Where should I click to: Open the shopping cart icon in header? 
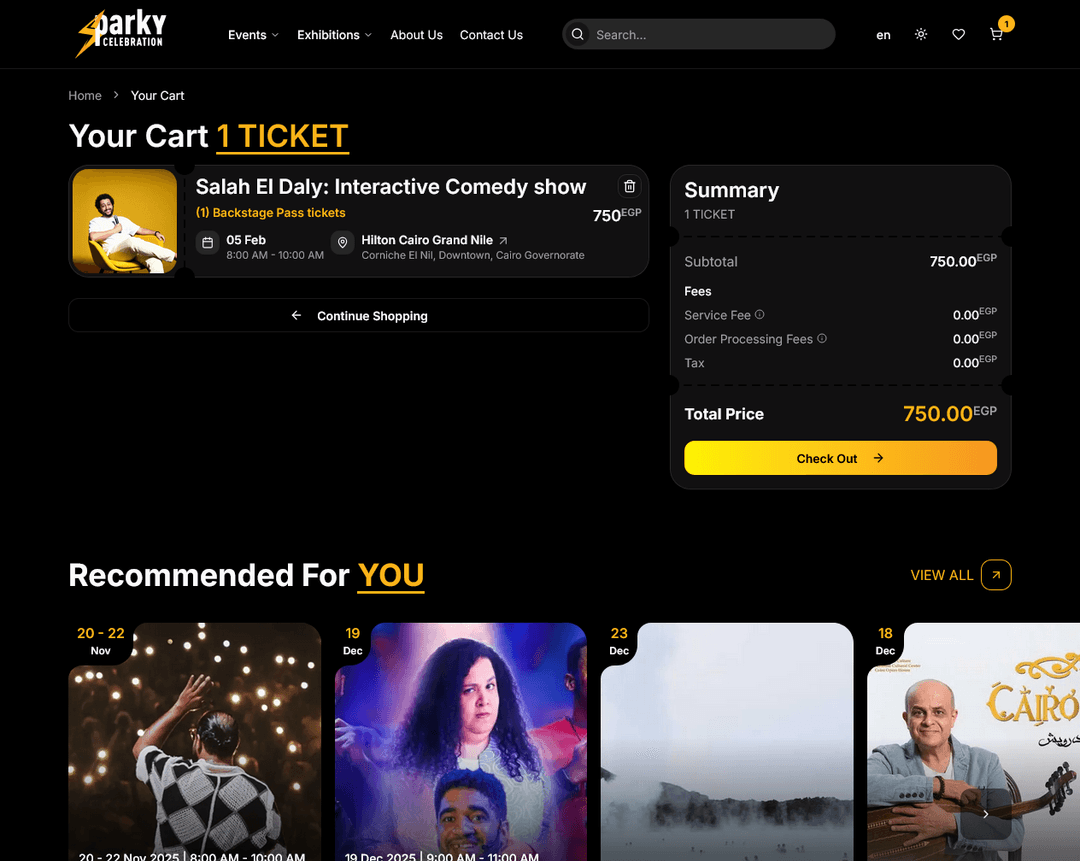[x=996, y=34]
